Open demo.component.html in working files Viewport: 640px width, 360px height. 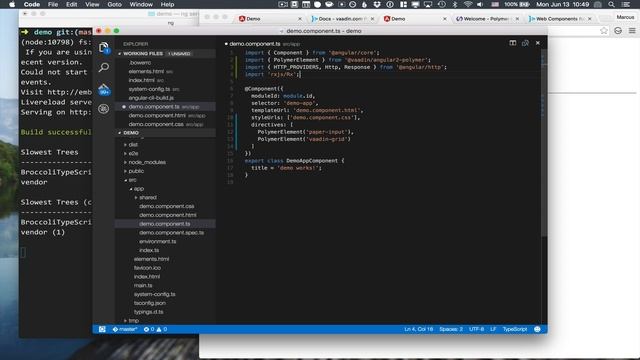[157, 116]
